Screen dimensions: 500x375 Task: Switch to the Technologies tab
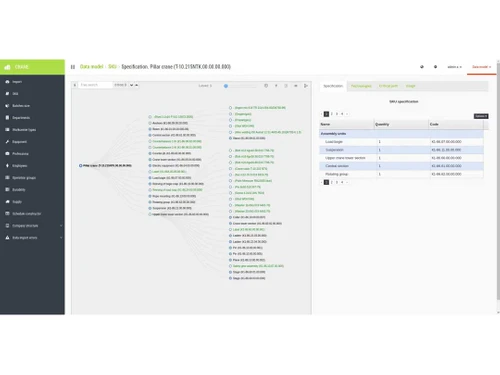coord(361,86)
